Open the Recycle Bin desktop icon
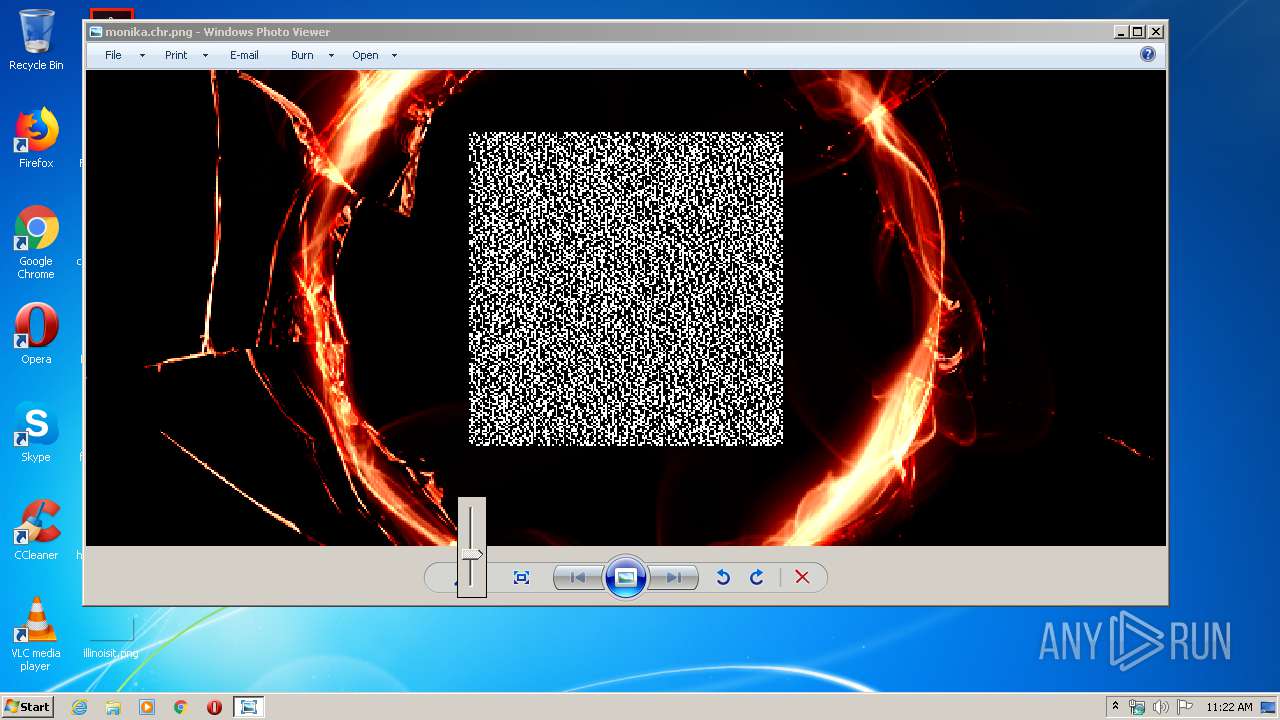Image resolution: width=1280 pixels, height=720 pixels. tap(36, 40)
